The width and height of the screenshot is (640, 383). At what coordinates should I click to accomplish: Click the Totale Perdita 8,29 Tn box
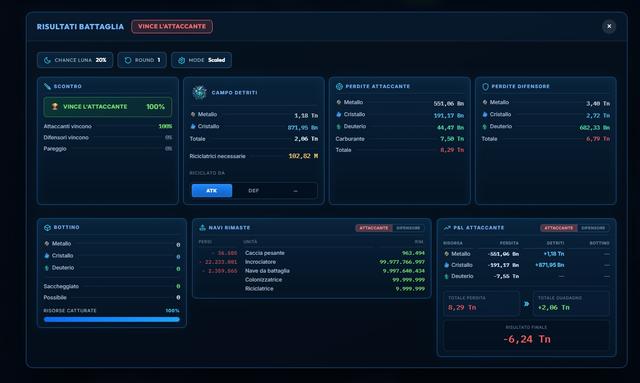[482, 303]
